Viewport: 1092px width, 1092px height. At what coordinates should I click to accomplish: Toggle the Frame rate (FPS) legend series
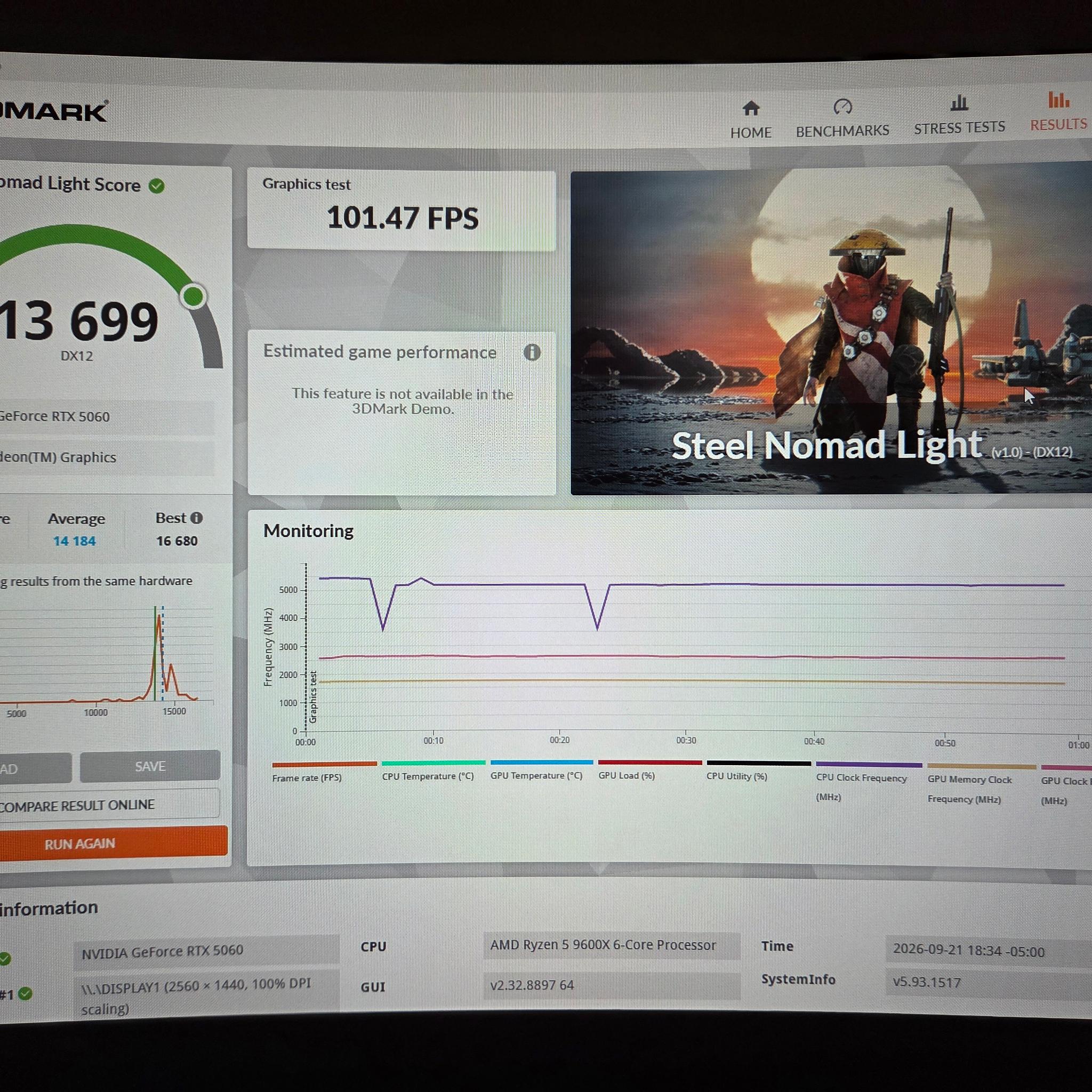pos(323,772)
